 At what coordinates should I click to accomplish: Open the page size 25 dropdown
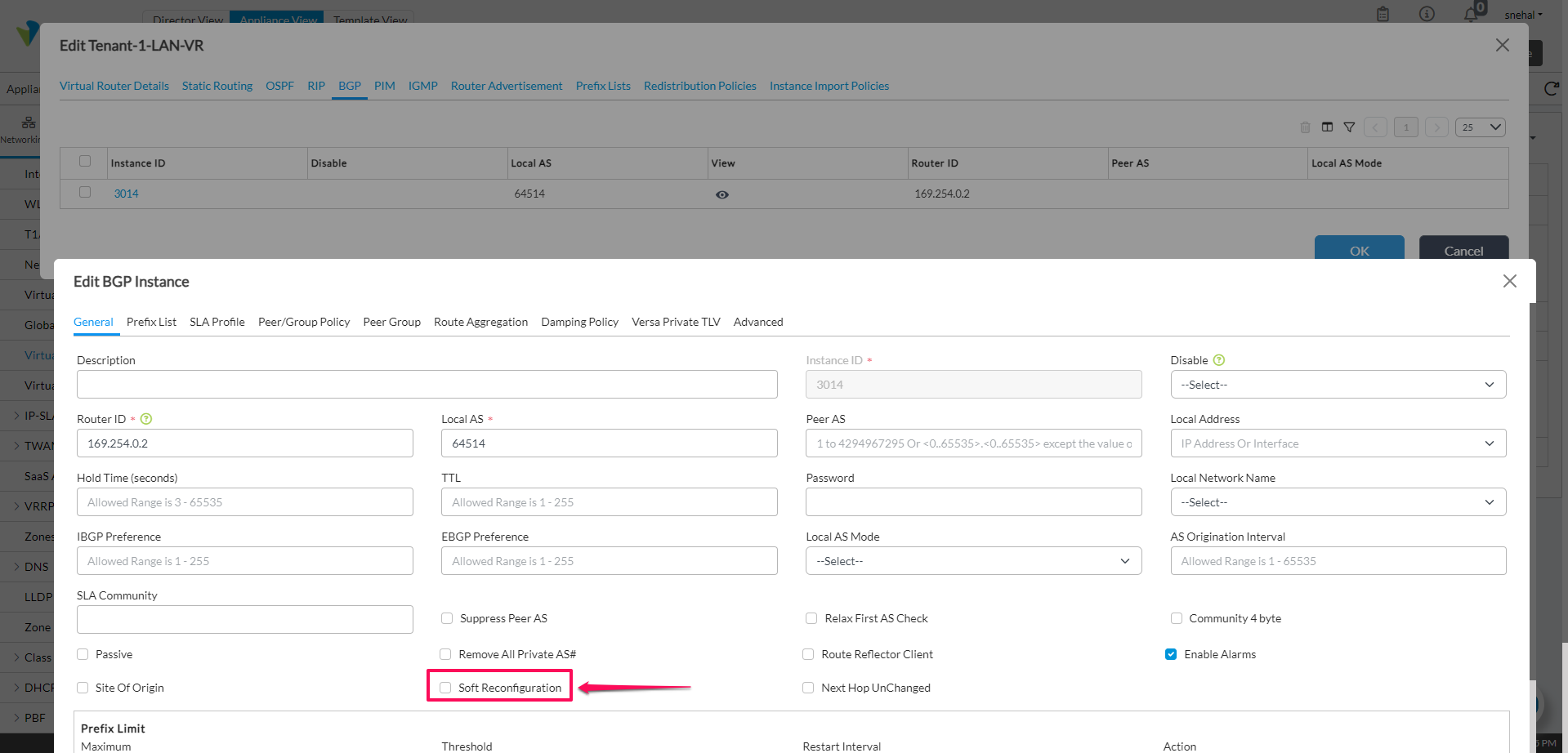(1481, 127)
